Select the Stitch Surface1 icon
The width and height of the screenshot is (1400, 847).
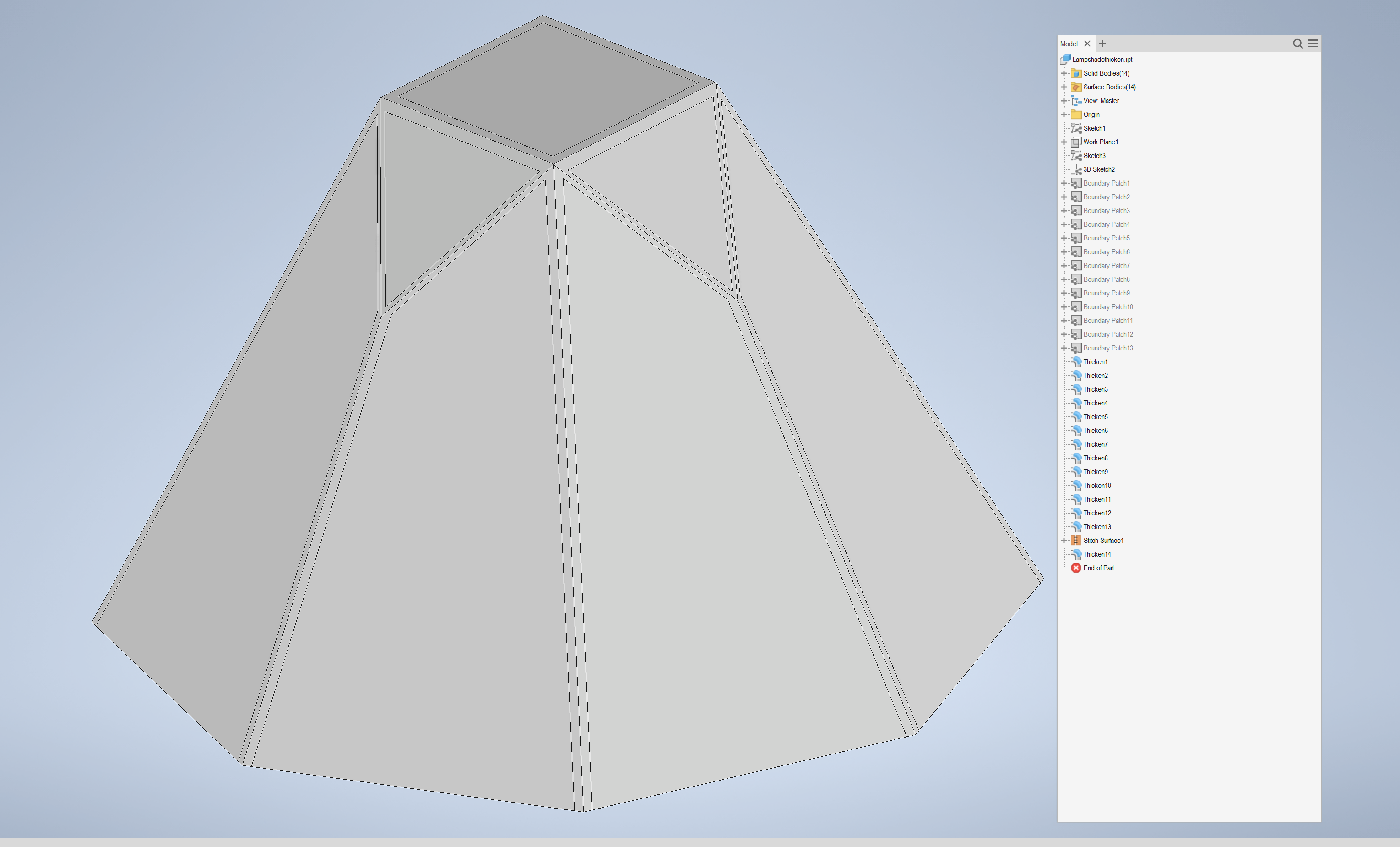click(1075, 540)
